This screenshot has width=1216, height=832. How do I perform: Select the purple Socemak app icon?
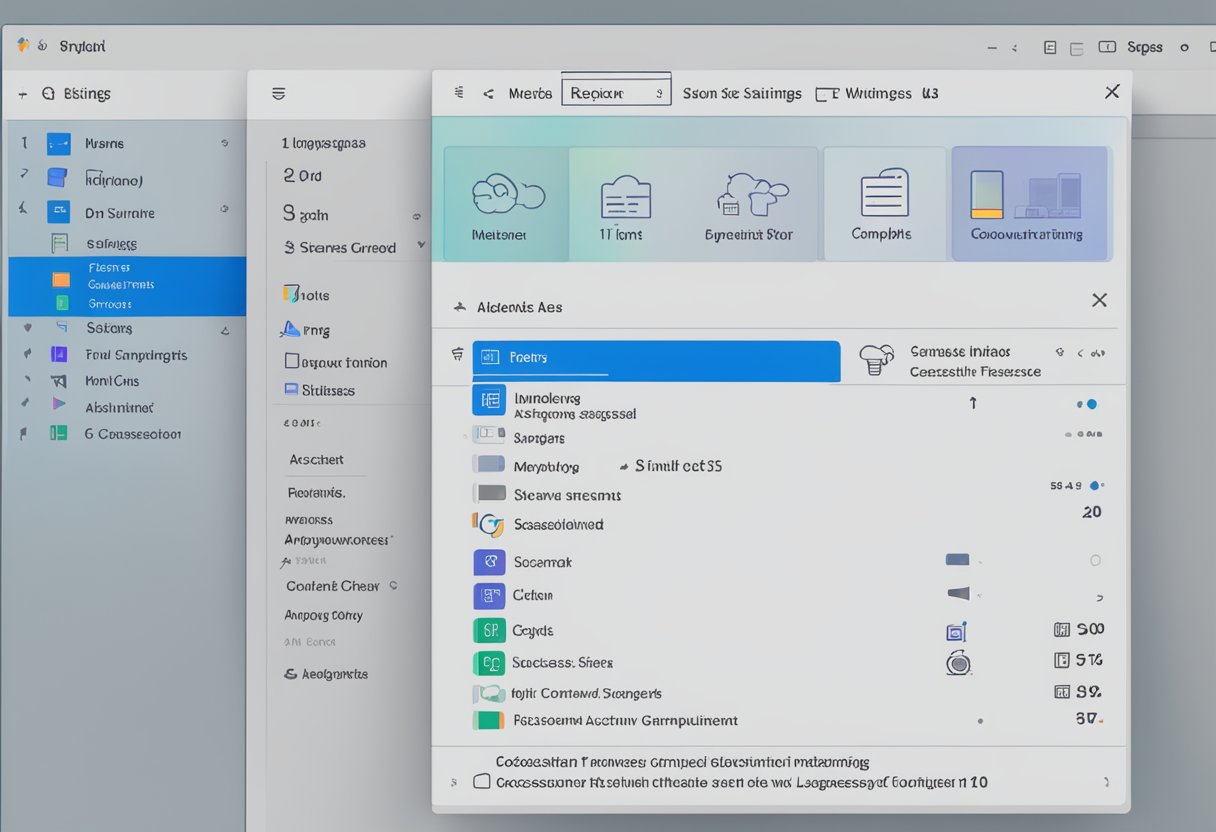[489, 562]
